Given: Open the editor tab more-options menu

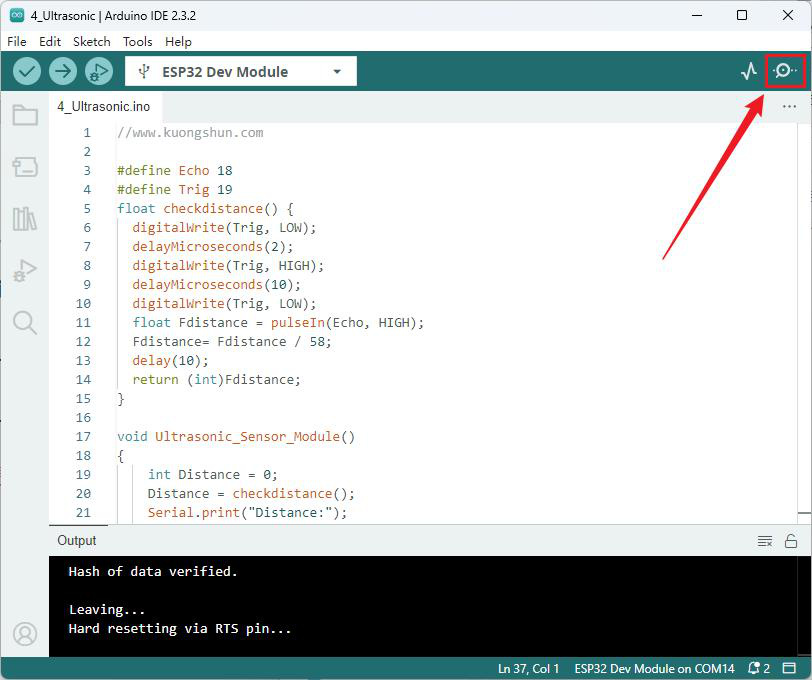Looking at the screenshot, I should (x=789, y=107).
